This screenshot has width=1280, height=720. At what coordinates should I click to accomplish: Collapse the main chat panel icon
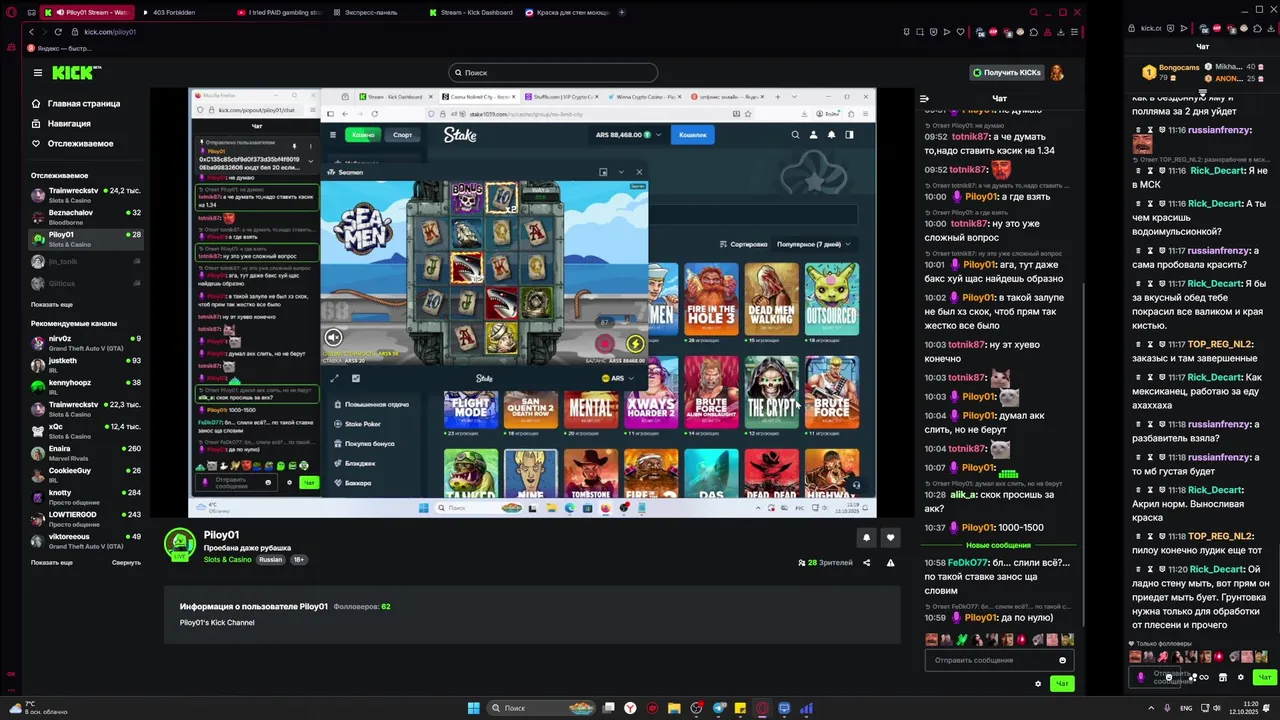pos(924,98)
